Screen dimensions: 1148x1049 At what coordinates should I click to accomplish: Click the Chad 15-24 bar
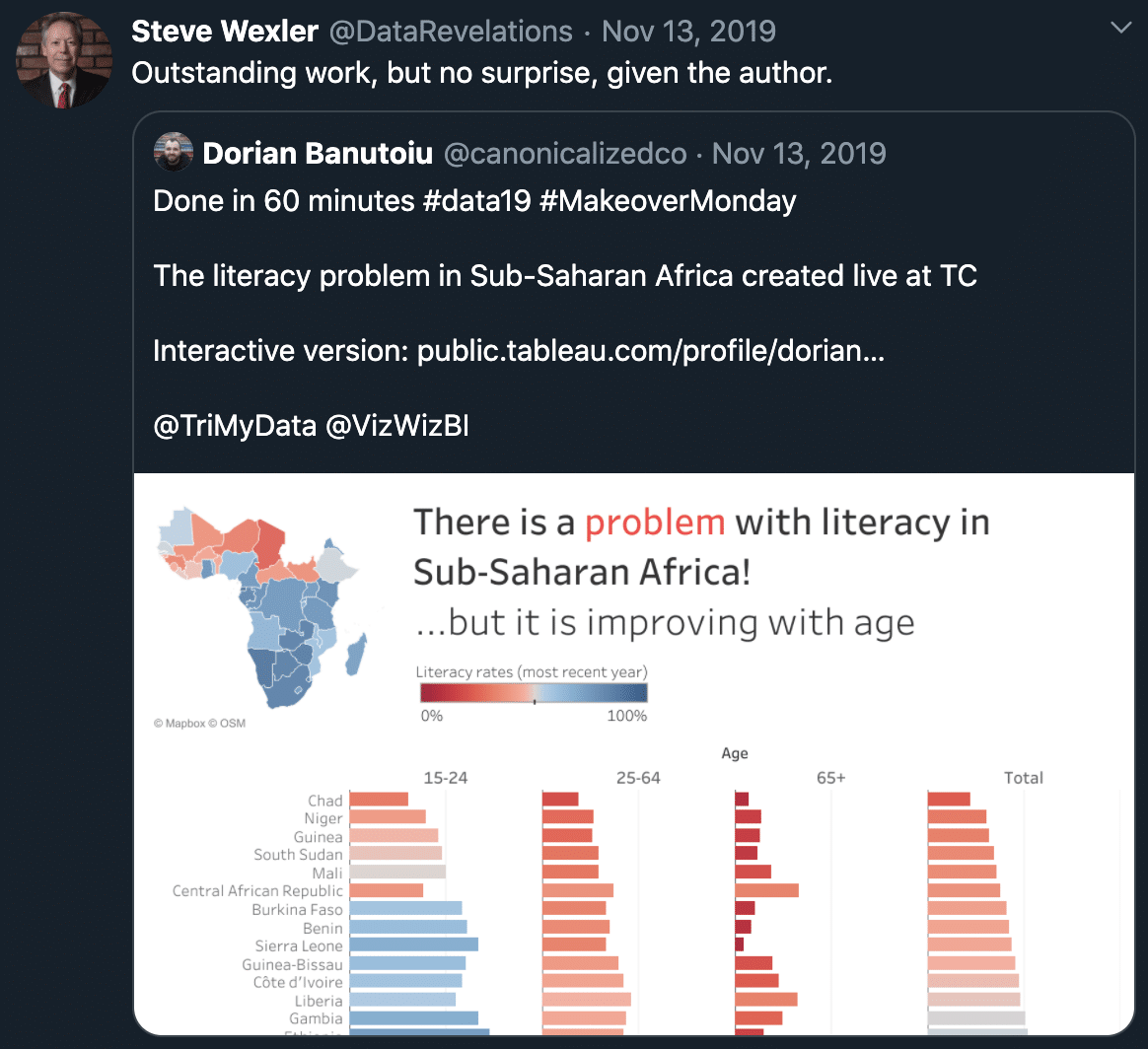pos(379,800)
